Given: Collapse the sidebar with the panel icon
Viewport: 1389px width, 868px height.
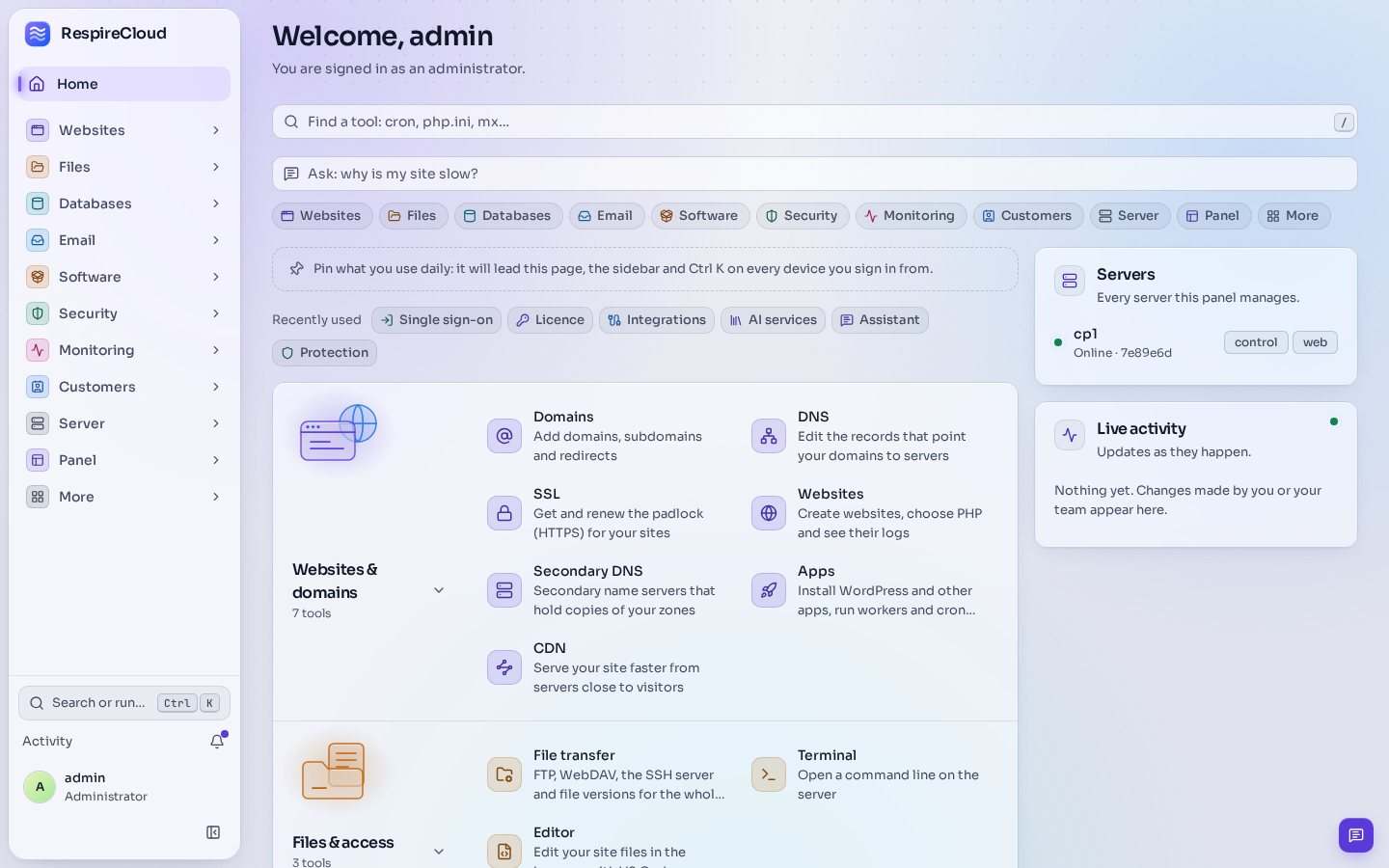Looking at the screenshot, I should pyautogui.click(x=213, y=832).
